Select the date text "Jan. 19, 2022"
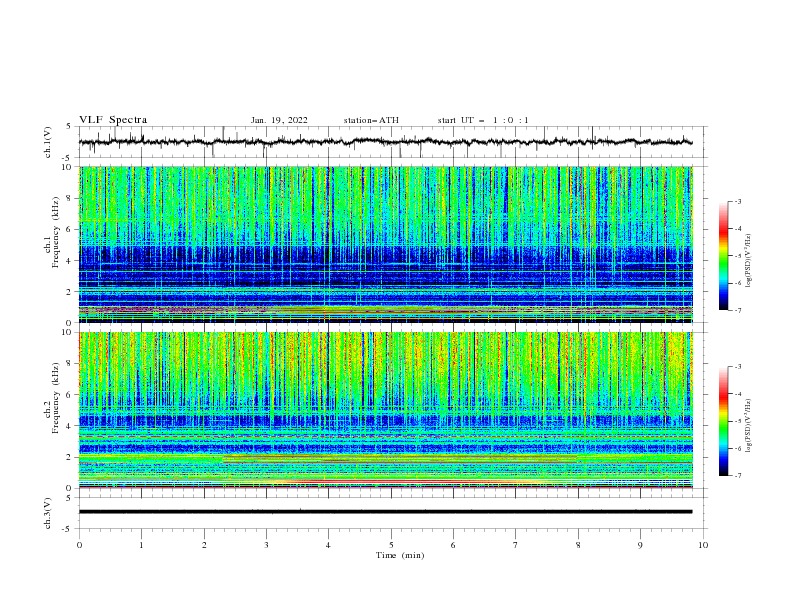The height and width of the screenshot is (612, 792). coord(279,120)
